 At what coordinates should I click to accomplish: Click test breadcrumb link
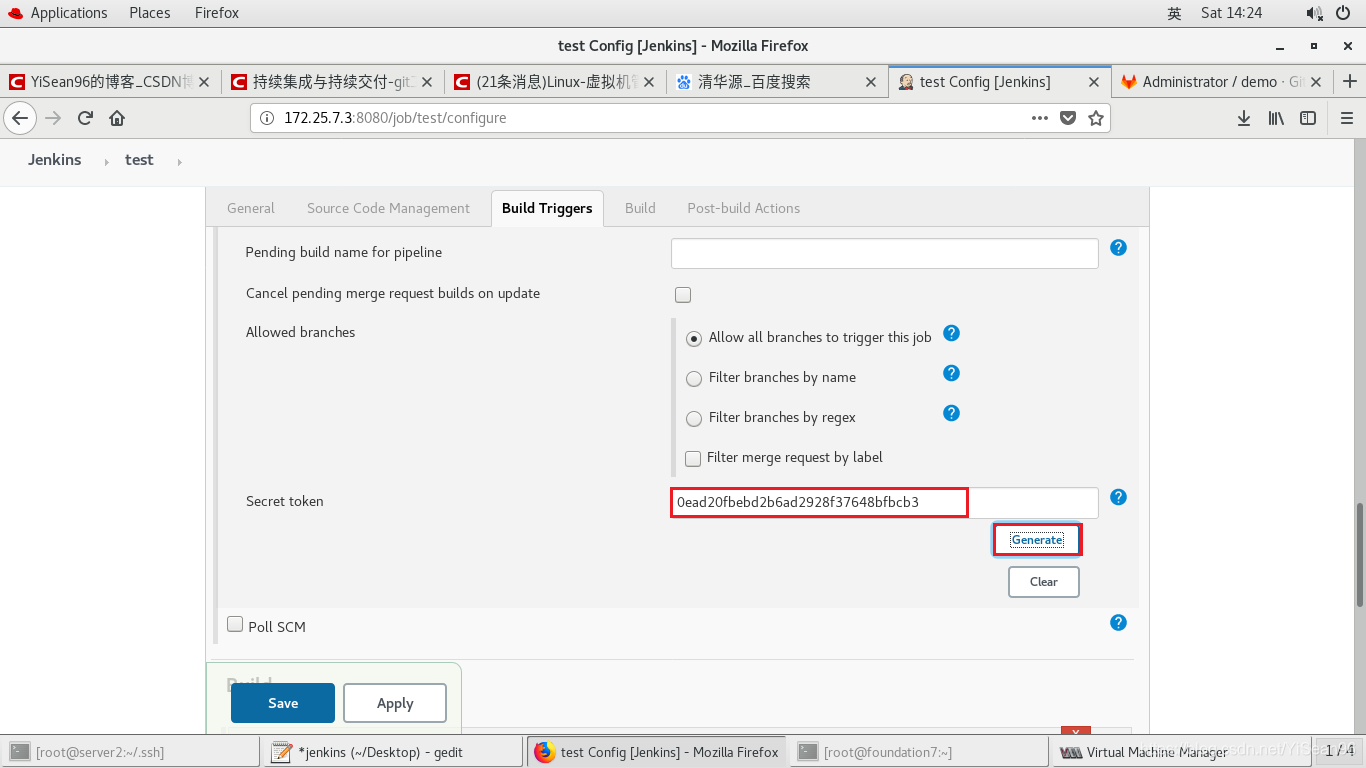(139, 160)
